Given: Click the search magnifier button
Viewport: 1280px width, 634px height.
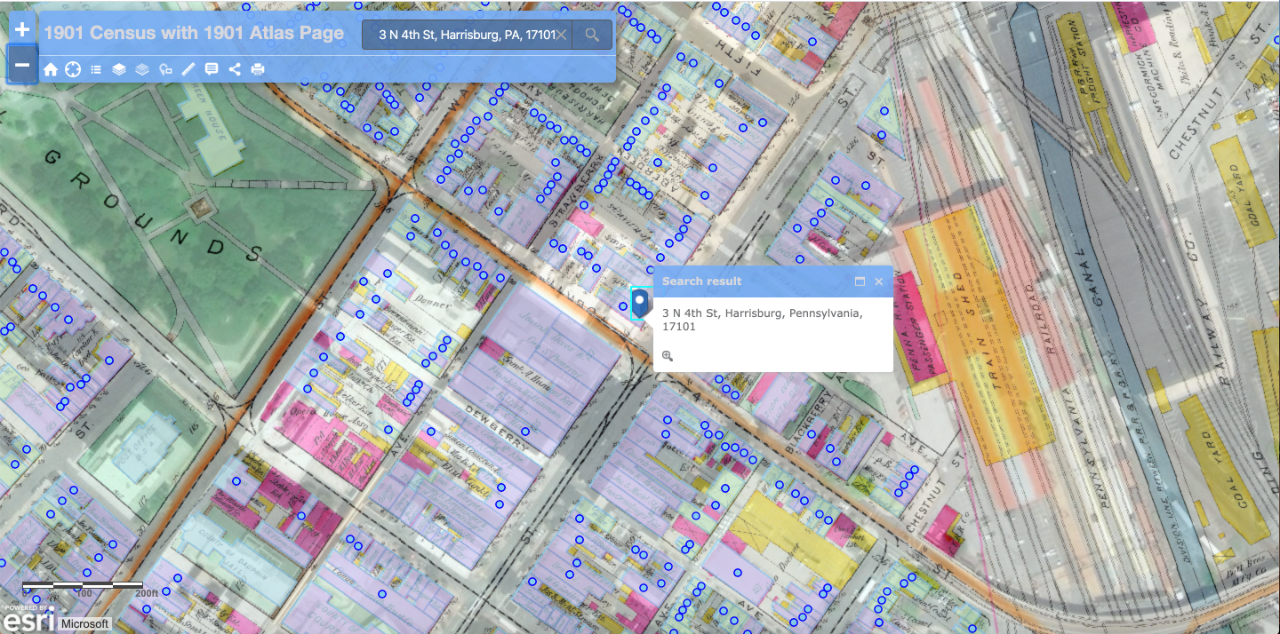Looking at the screenshot, I should point(593,35).
